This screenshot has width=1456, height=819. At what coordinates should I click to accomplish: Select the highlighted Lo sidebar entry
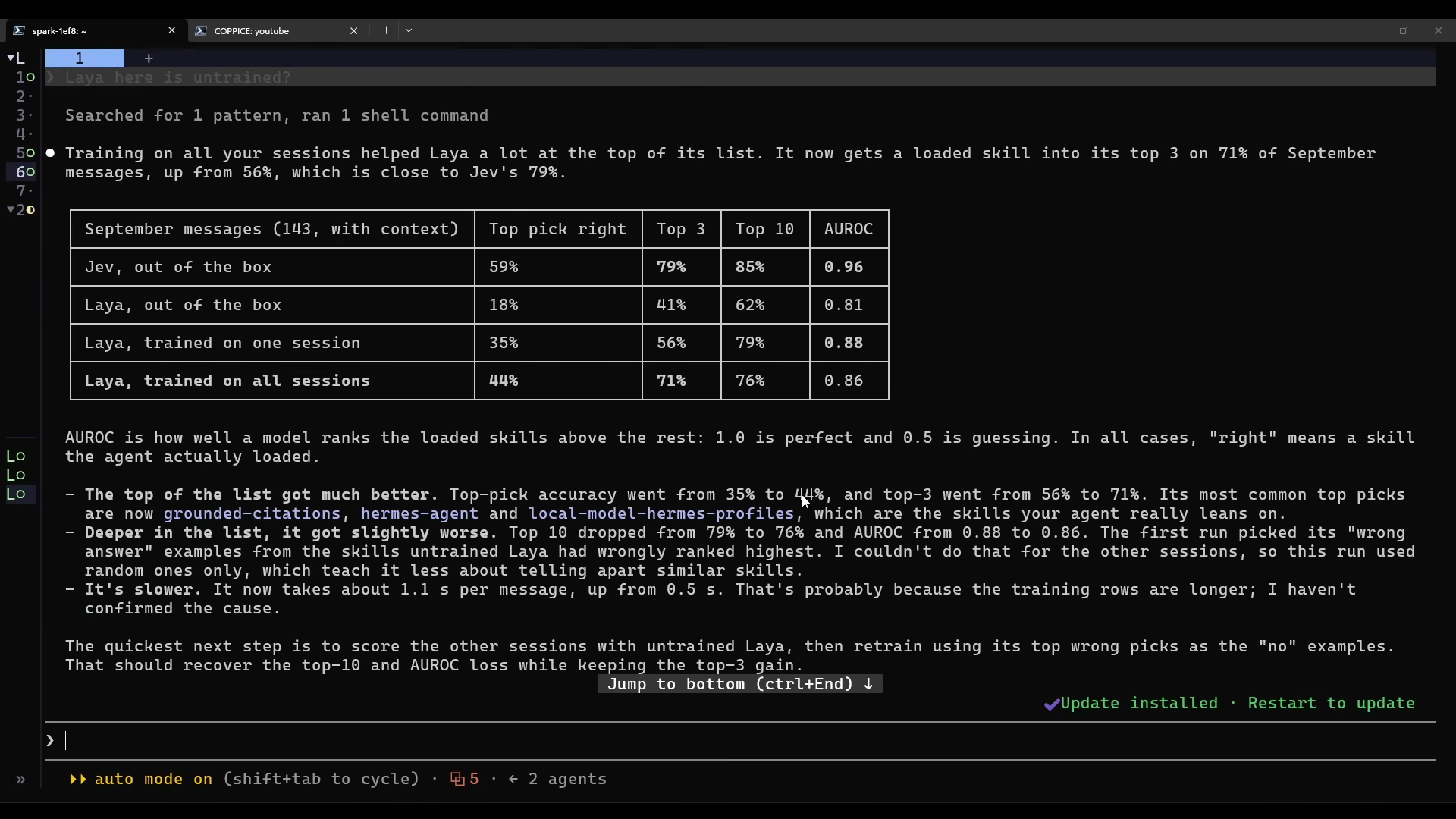(x=20, y=494)
